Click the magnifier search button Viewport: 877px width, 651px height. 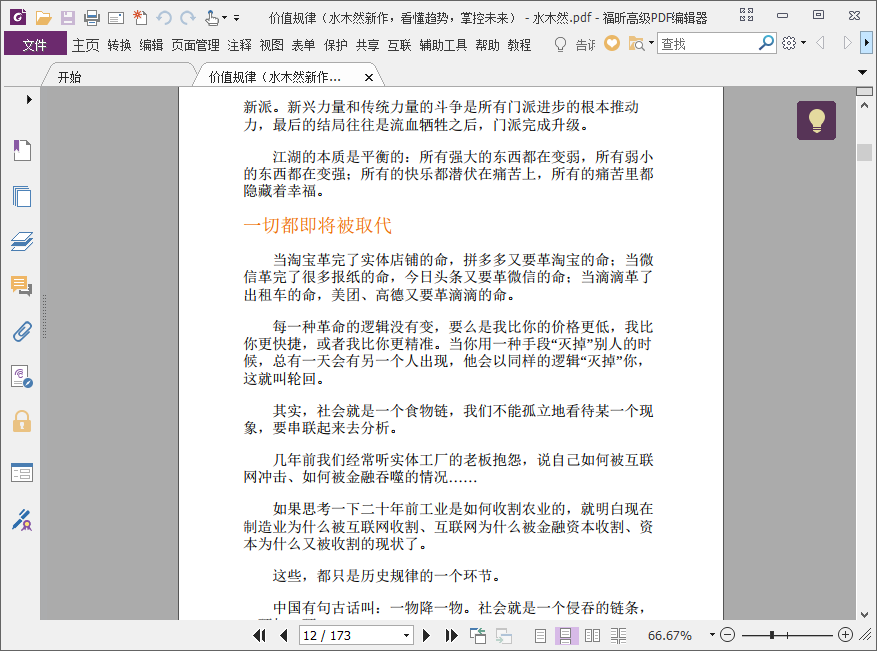766,43
